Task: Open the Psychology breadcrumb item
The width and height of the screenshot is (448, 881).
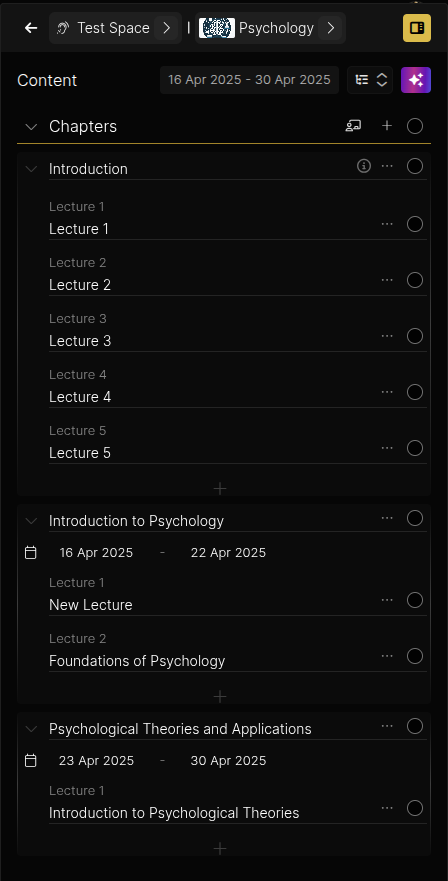Action: [x=270, y=28]
